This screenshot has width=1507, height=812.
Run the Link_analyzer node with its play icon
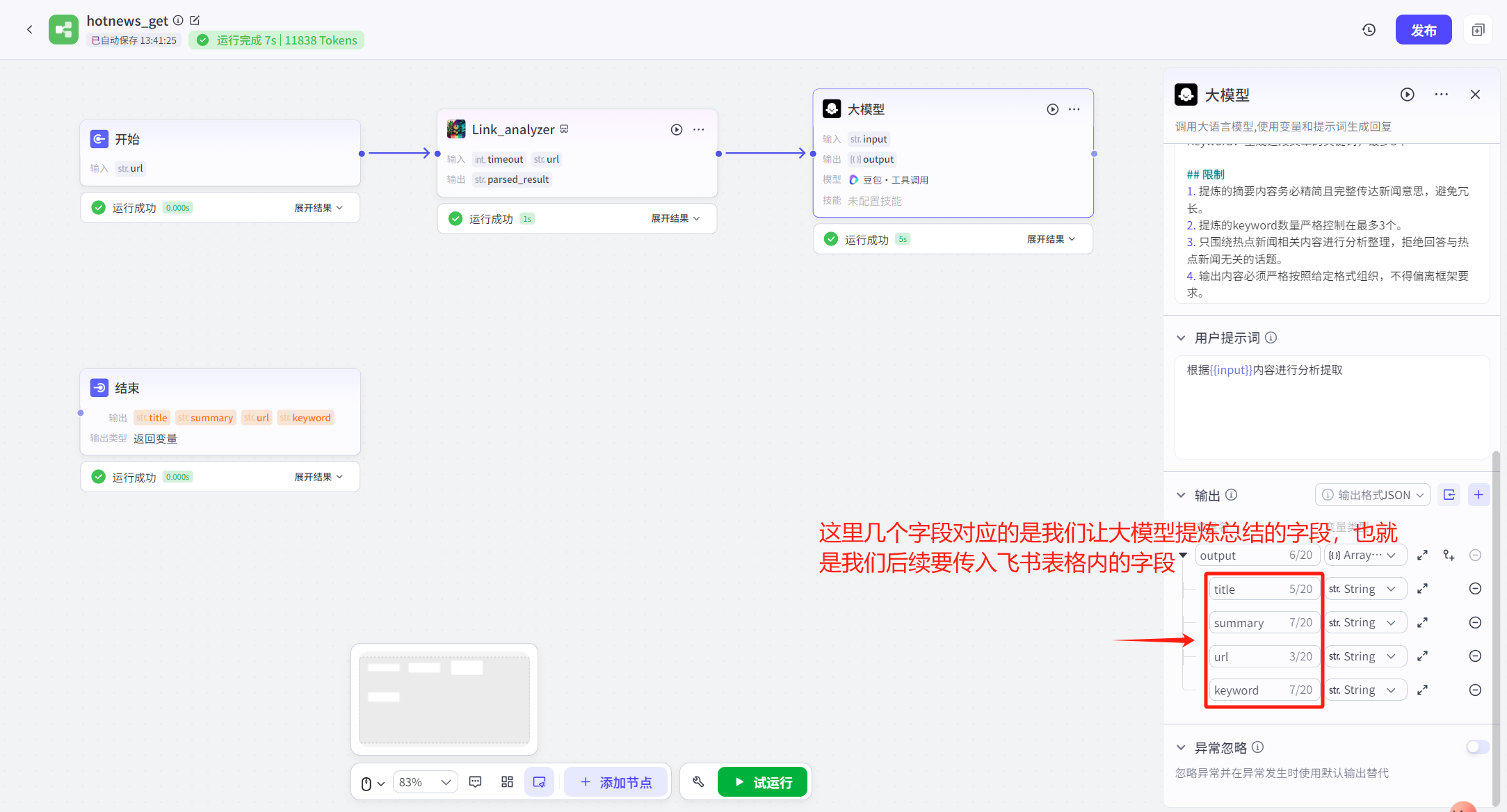click(676, 129)
